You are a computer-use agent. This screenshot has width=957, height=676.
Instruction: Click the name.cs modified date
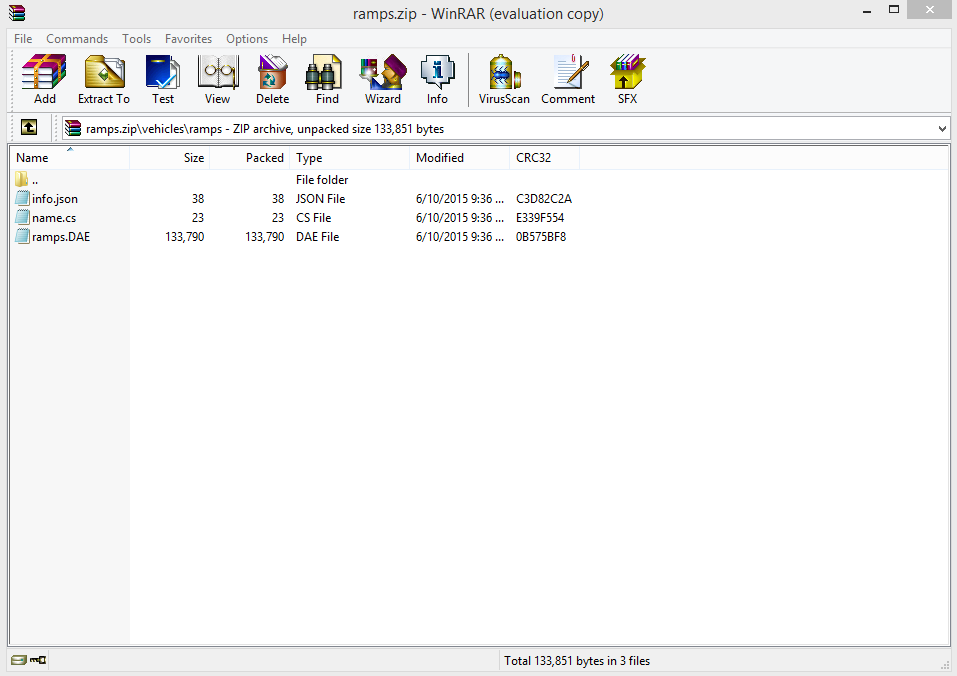pyautogui.click(x=460, y=218)
